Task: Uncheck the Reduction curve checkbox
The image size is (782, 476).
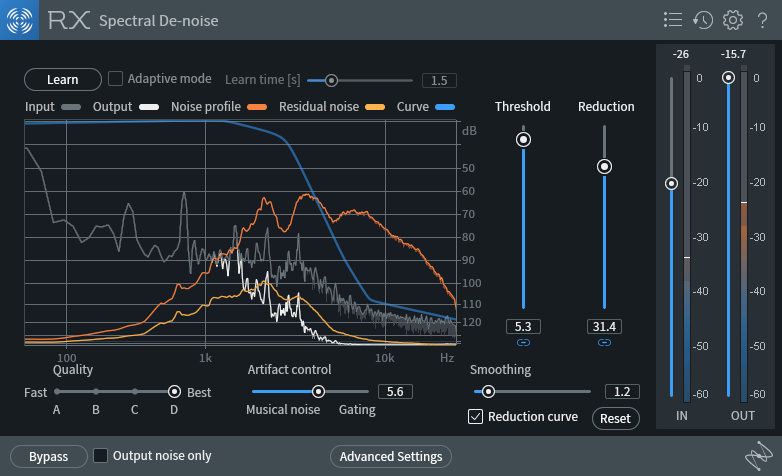Action: [x=475, y=416]
